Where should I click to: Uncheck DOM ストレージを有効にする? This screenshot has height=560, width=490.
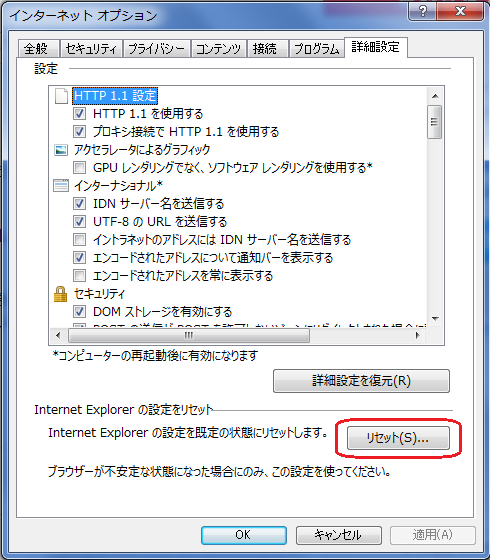[x=79, y=312]
